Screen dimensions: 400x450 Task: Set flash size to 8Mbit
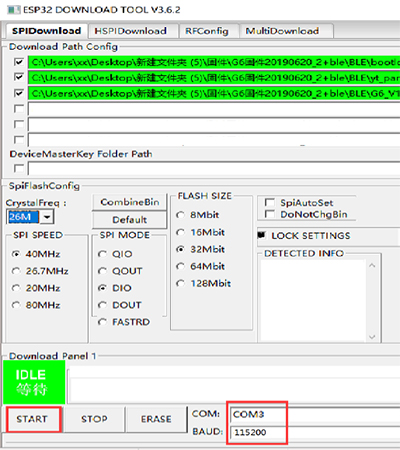(198, 215)
